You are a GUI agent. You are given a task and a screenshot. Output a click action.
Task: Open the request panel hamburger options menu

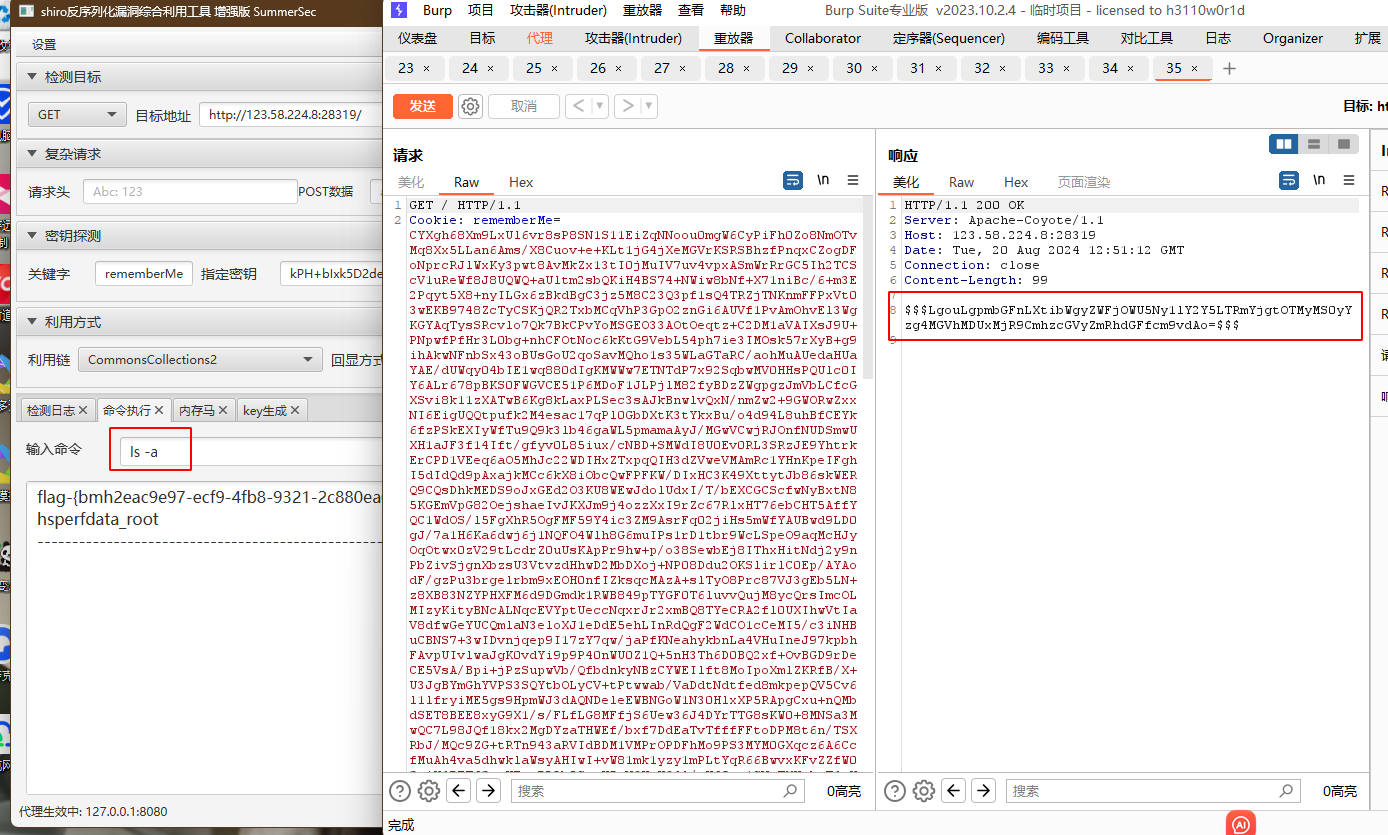tap(853, 181)
